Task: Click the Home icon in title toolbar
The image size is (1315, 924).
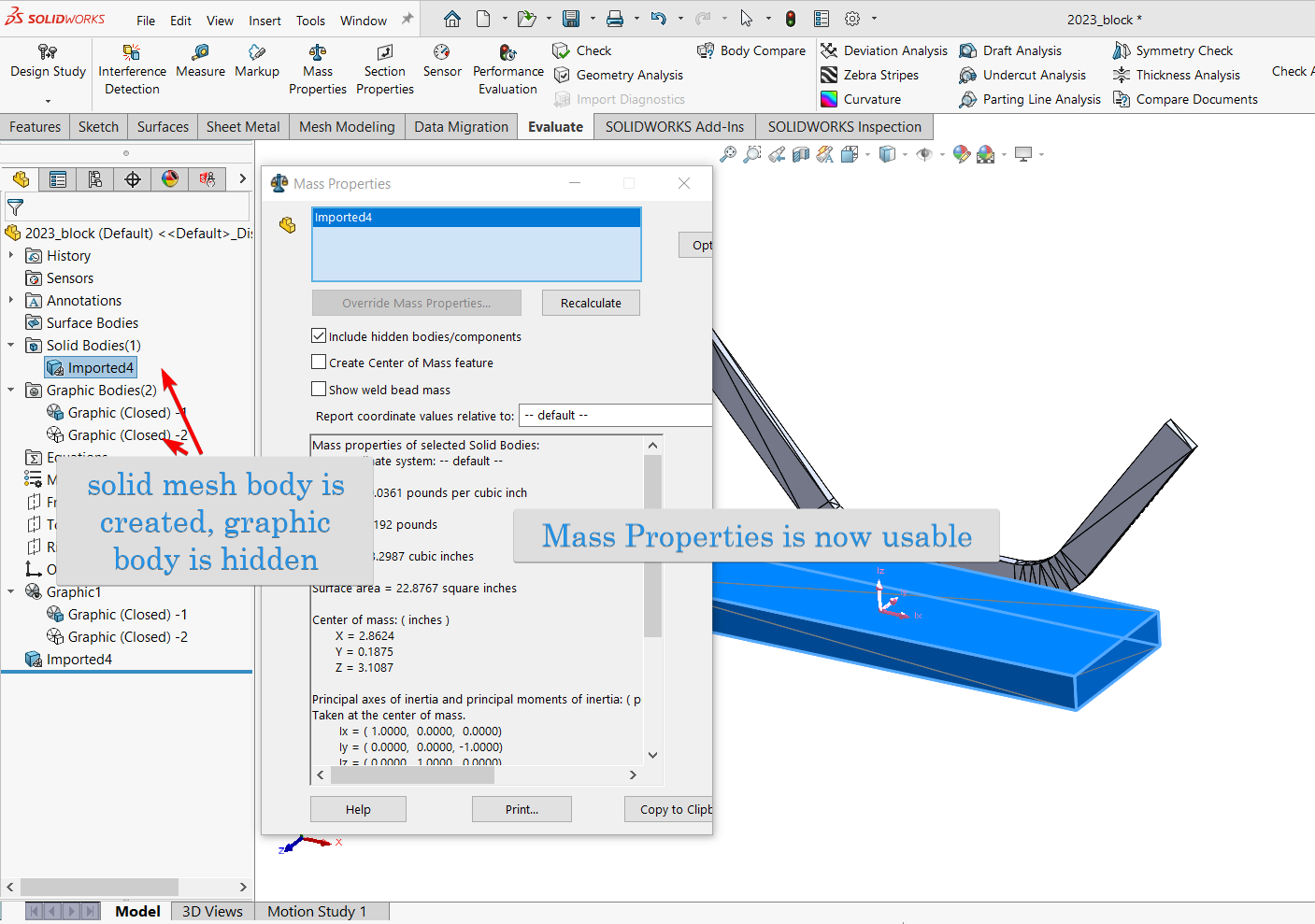Action: (x=452, y=19)
